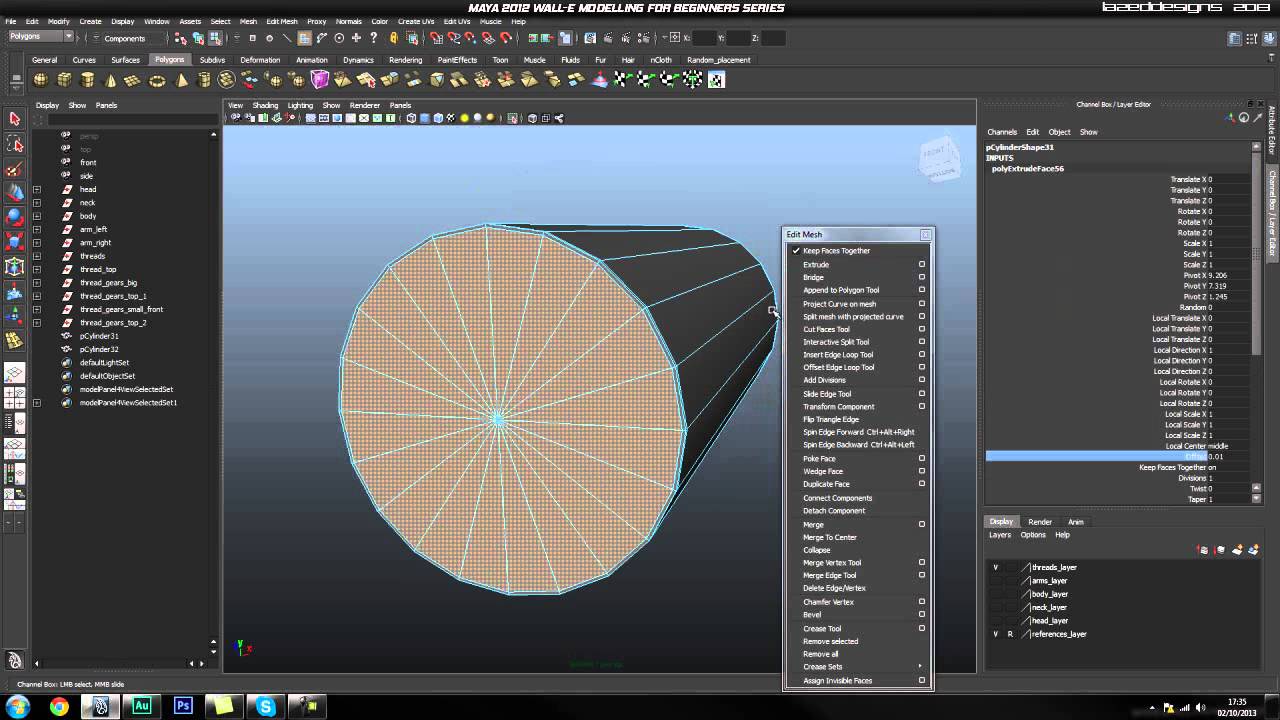Expand the arm_left node in Outliner

click(37, 229)
